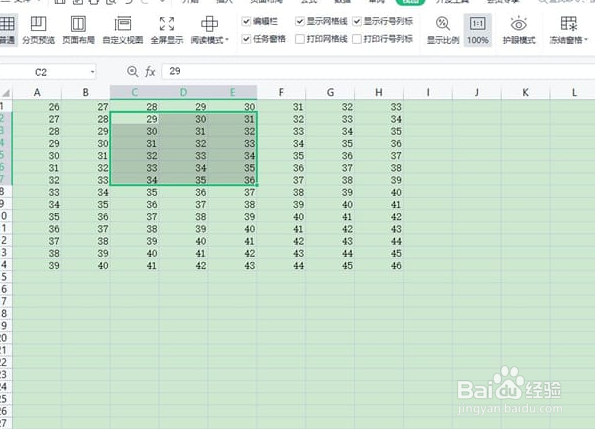596x429 pixels.
Task: Select cell B3 containing 29
Action: click(x=86, y=131)
